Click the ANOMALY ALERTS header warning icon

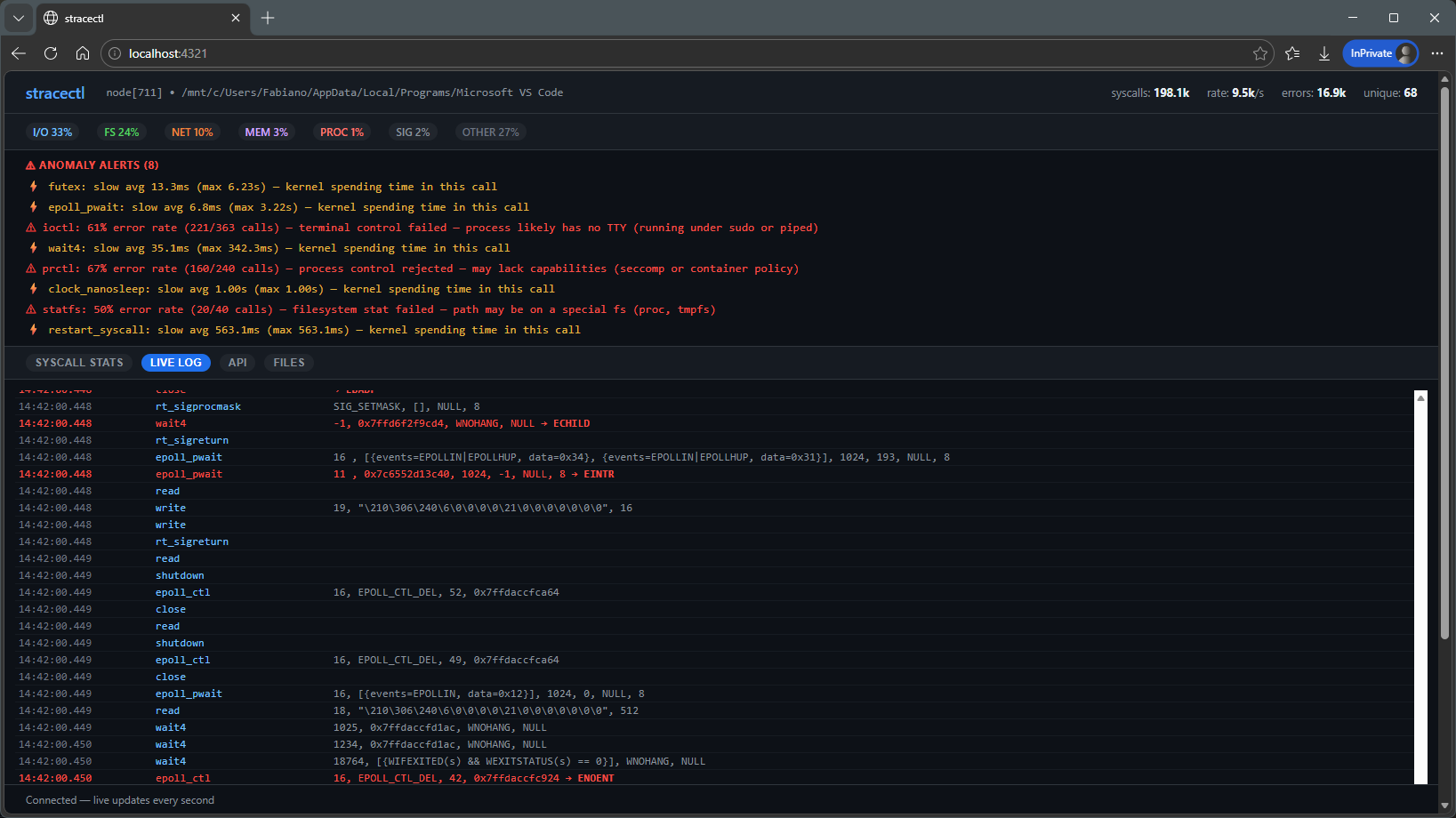point(29,164)
